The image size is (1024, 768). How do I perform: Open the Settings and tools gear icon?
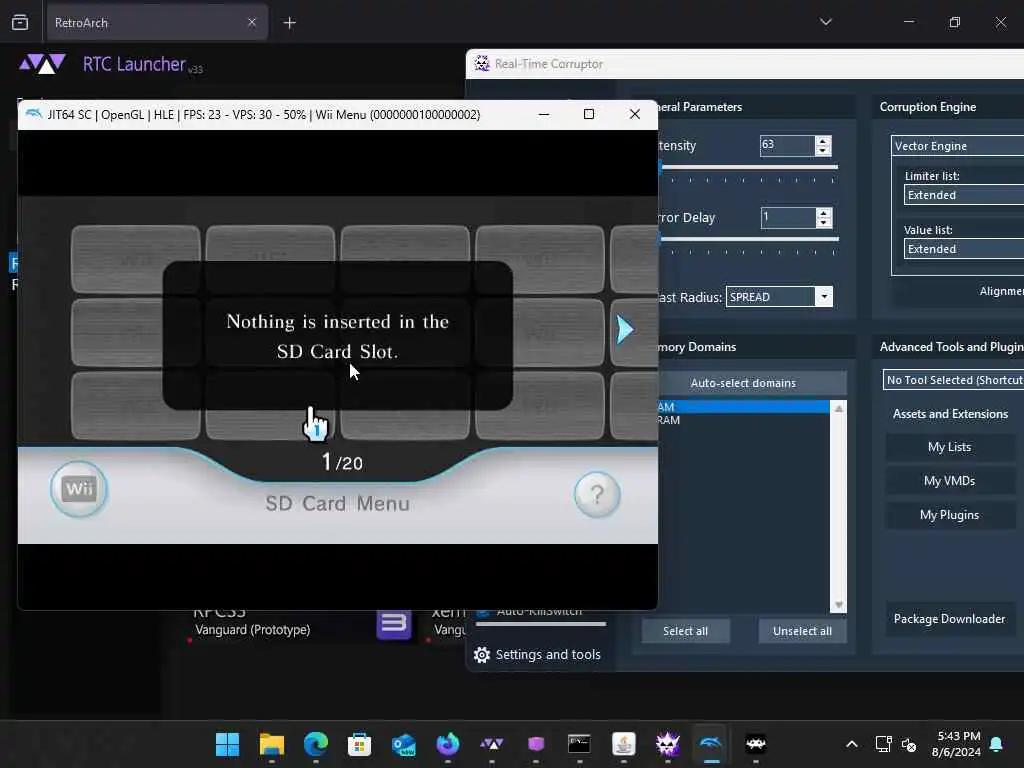pyautogui.click(x=482, y=654)
